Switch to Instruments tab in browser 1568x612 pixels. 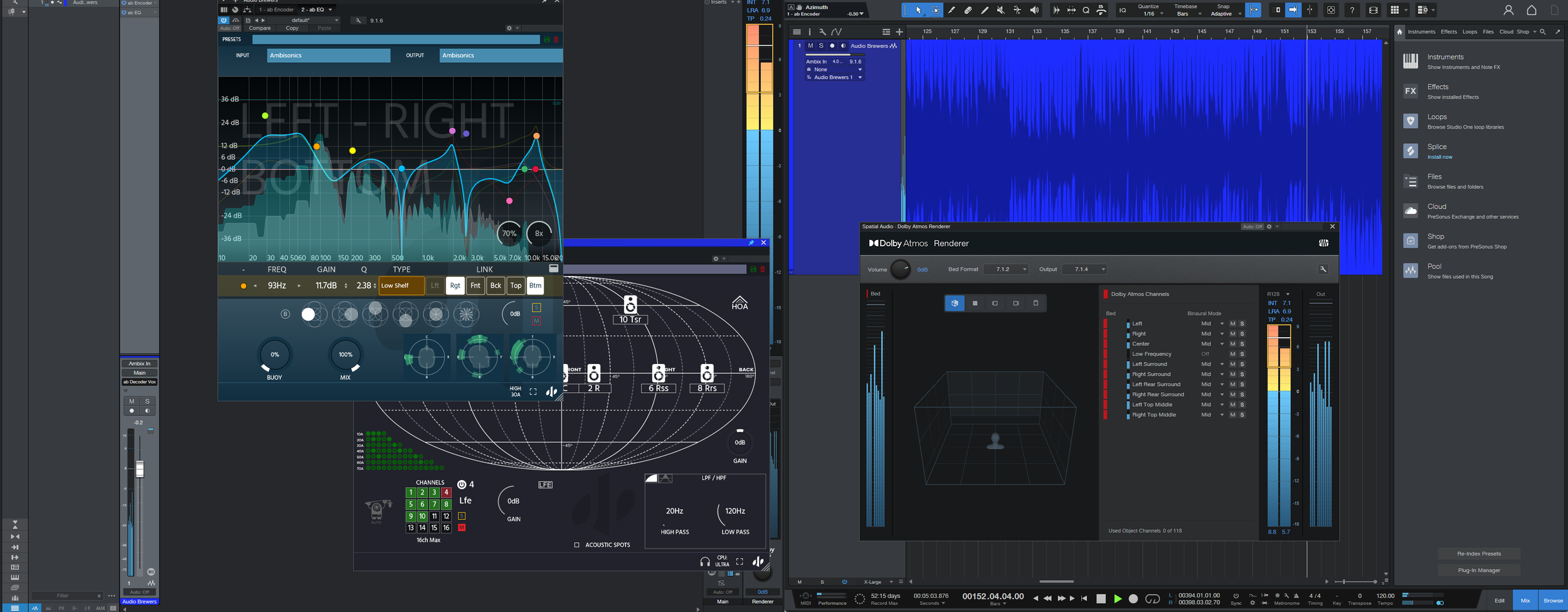point(1421,31)
